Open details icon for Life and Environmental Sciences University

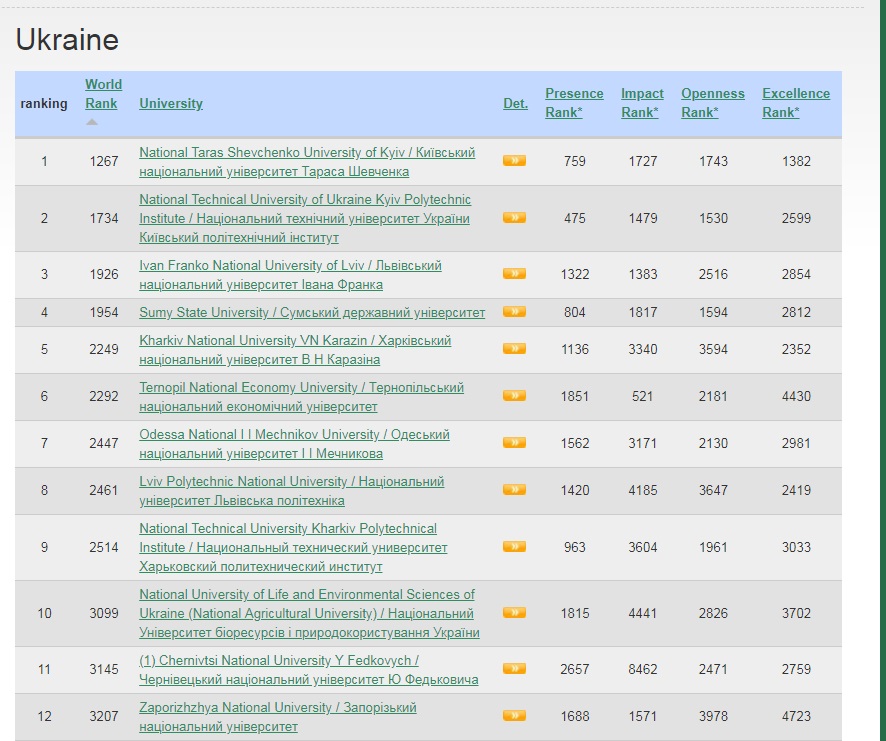point(514,613)
